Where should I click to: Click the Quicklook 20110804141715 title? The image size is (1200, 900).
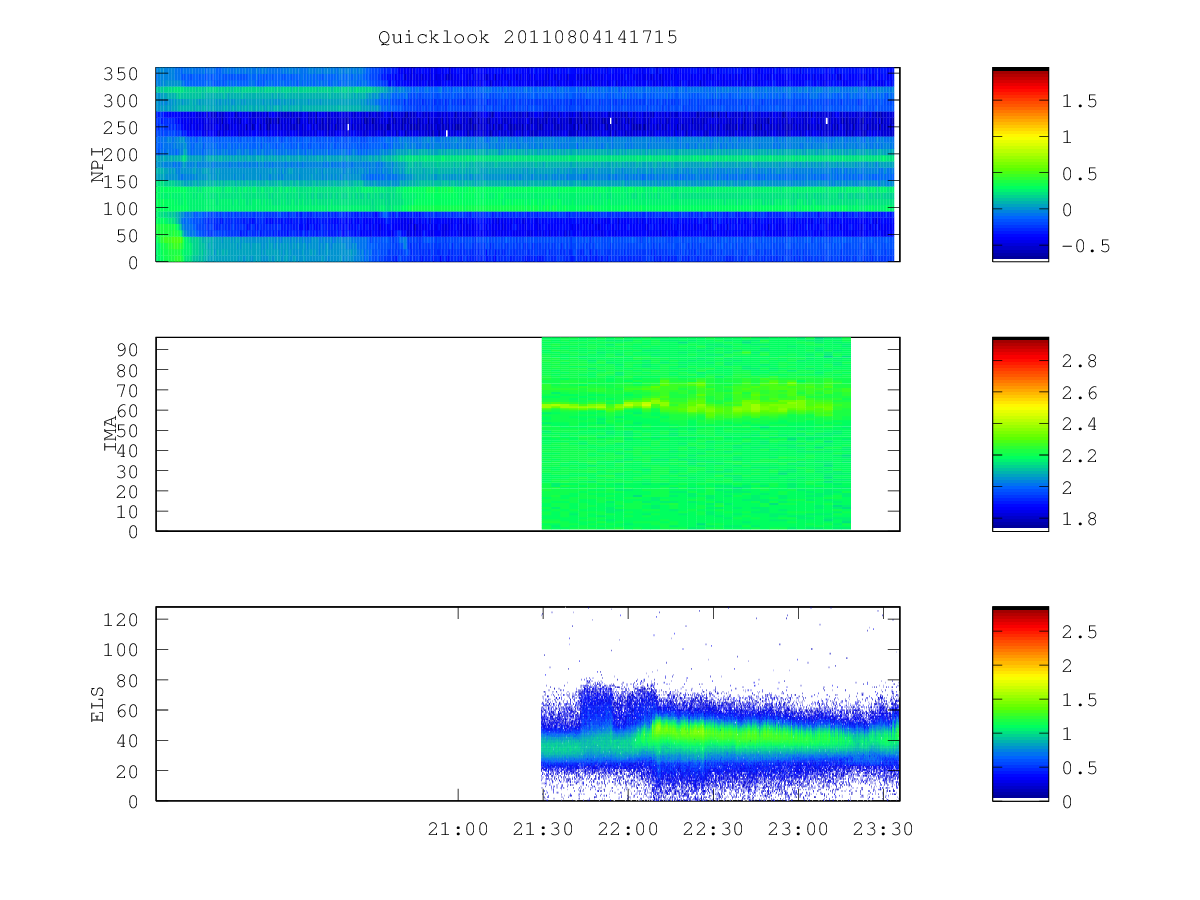click(x=528, y=37)
